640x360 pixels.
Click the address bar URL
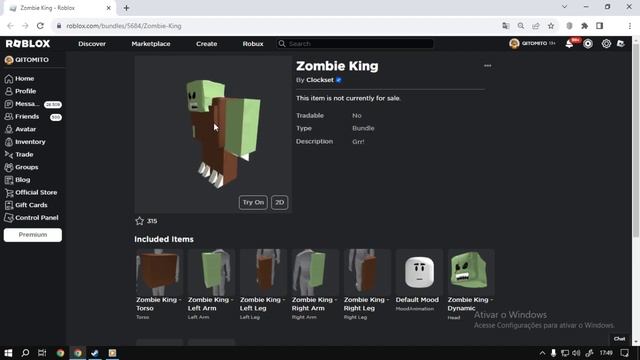pos(124,26)
